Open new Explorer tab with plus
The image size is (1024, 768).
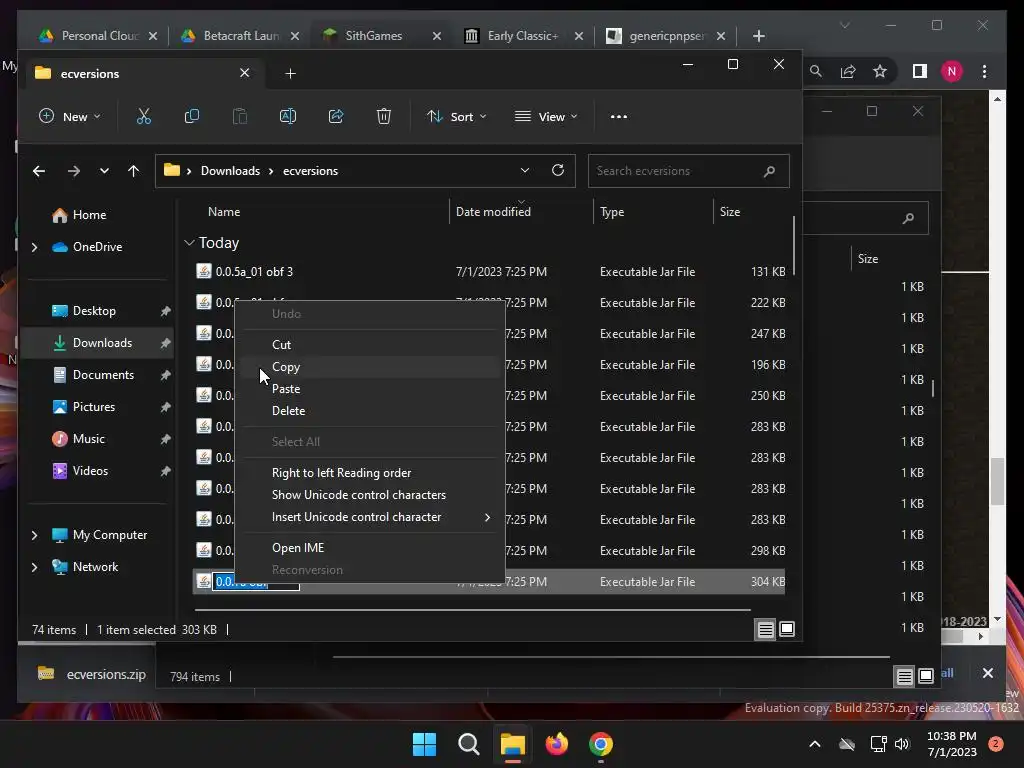(291, 74)
